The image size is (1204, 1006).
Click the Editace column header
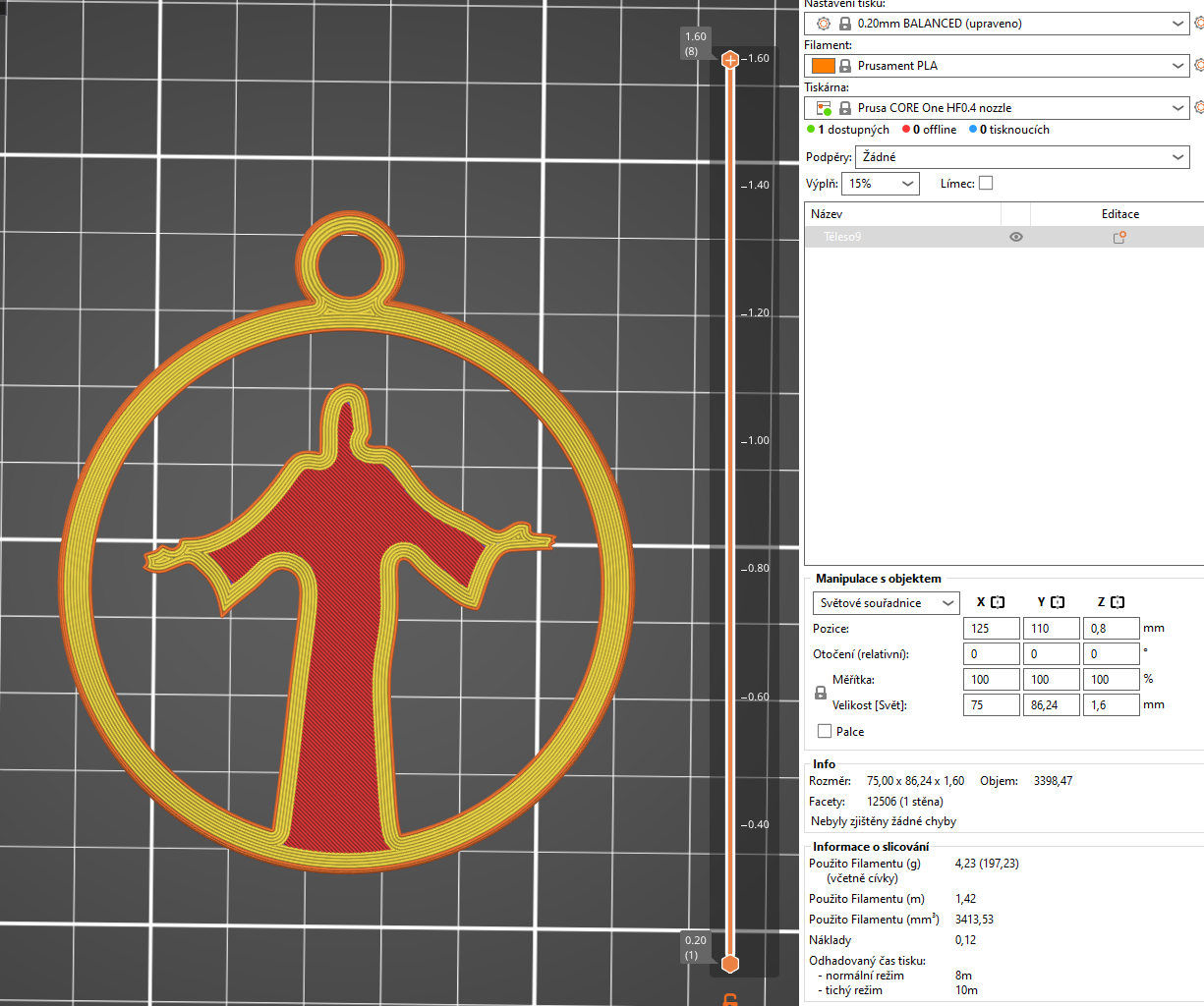coord(1119,214)
